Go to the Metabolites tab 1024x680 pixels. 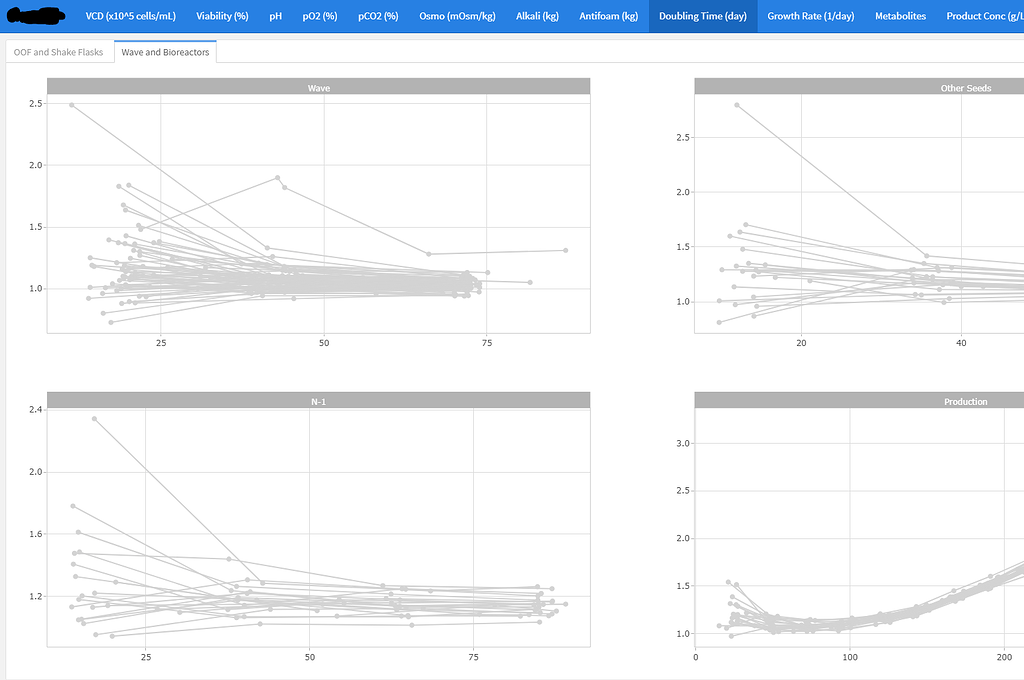click(901, 16)
